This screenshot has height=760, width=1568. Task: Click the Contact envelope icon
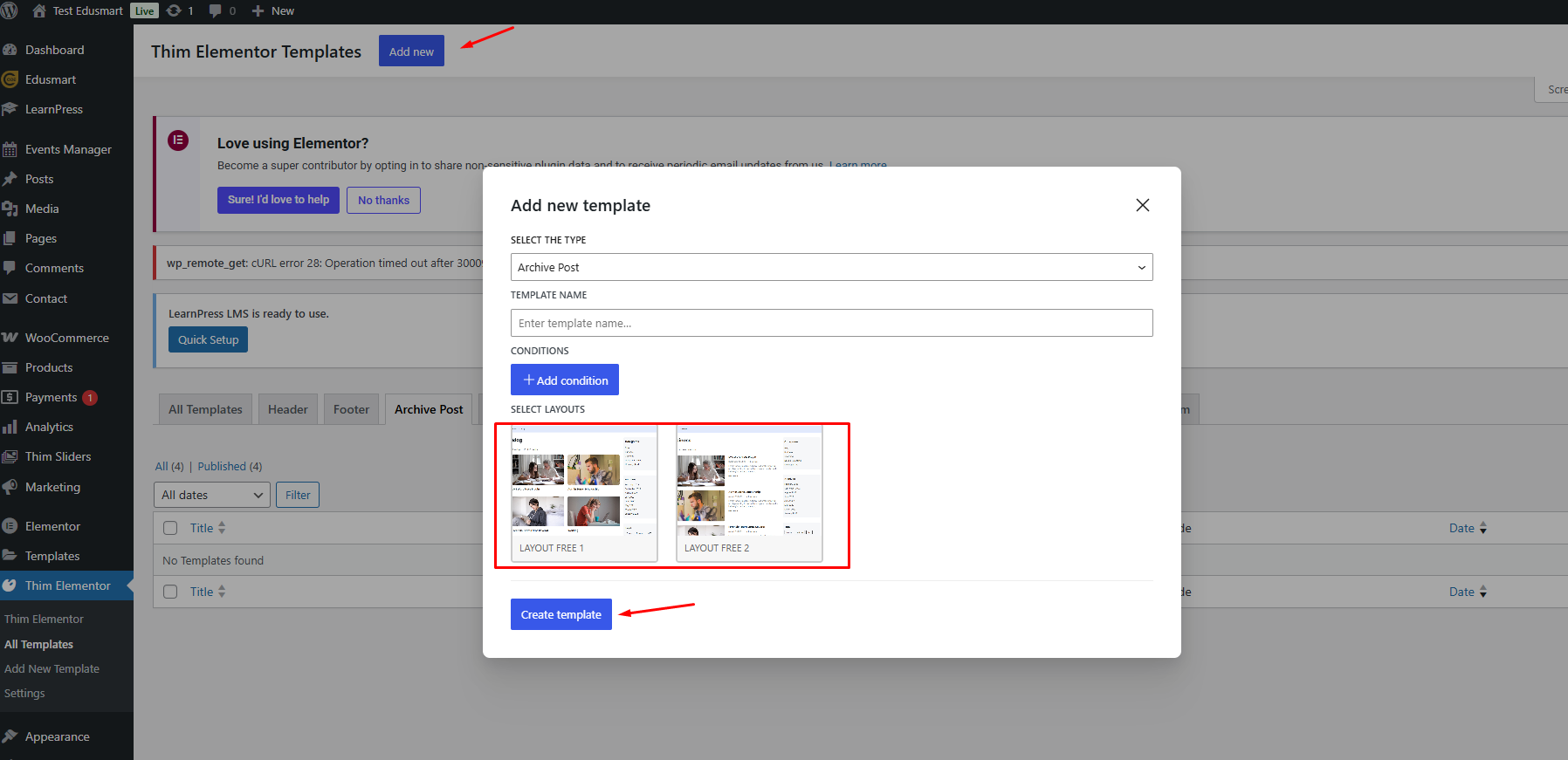click(x=10, y=298)
